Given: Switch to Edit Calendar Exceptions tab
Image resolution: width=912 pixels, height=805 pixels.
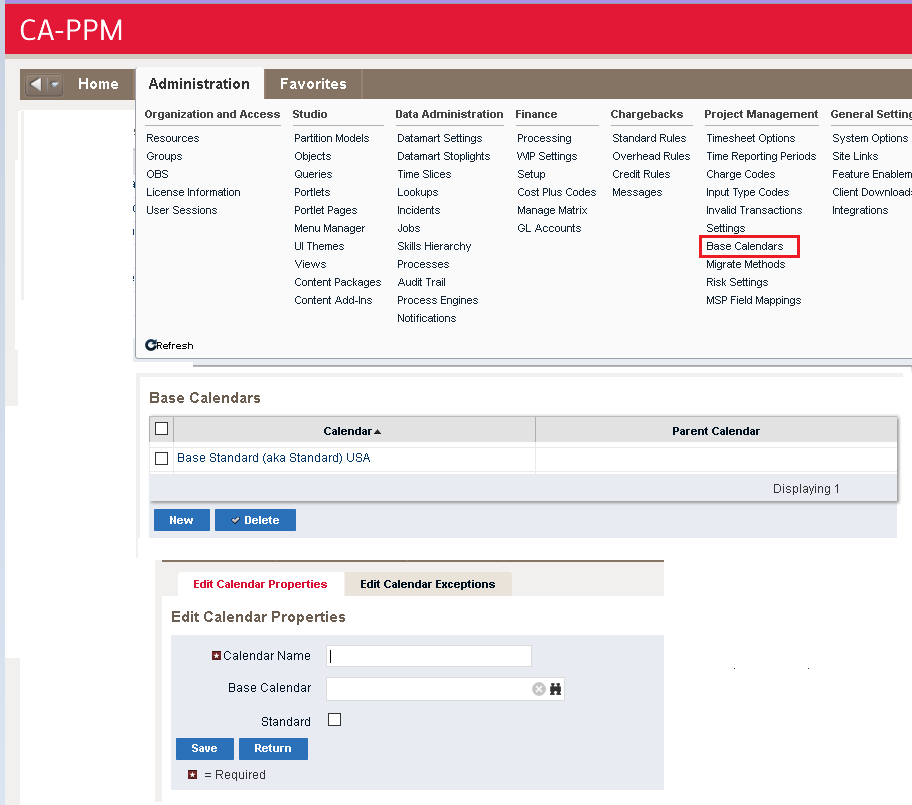Looking at the screenshot, I should [x=428, y=584].
